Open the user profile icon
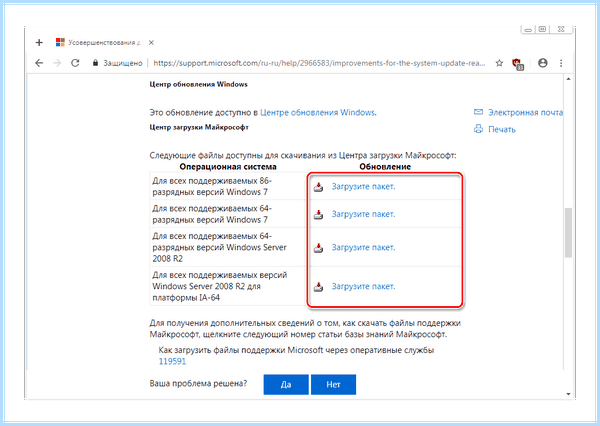600x426 pixels. coord(543,63)
